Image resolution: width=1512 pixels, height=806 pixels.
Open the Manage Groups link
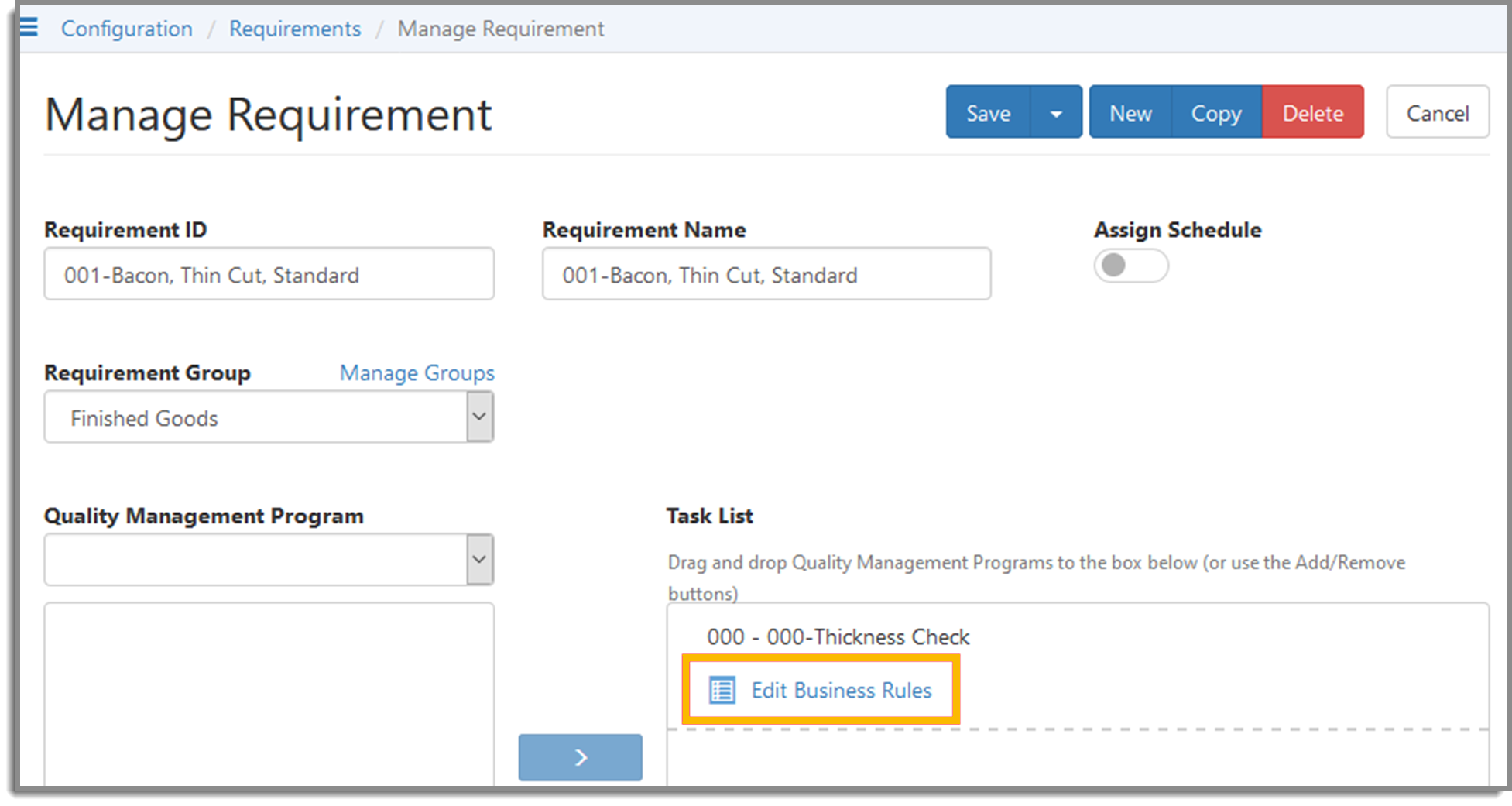pos(417,373)
